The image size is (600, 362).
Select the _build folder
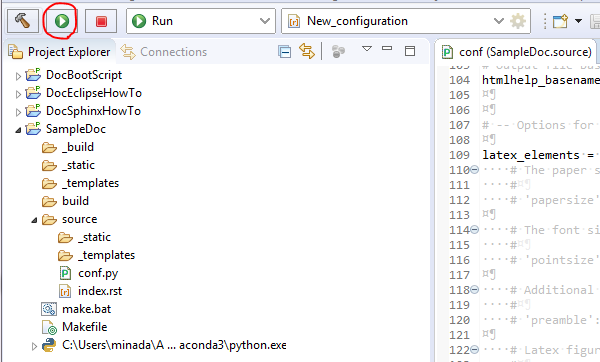point(78,147)
